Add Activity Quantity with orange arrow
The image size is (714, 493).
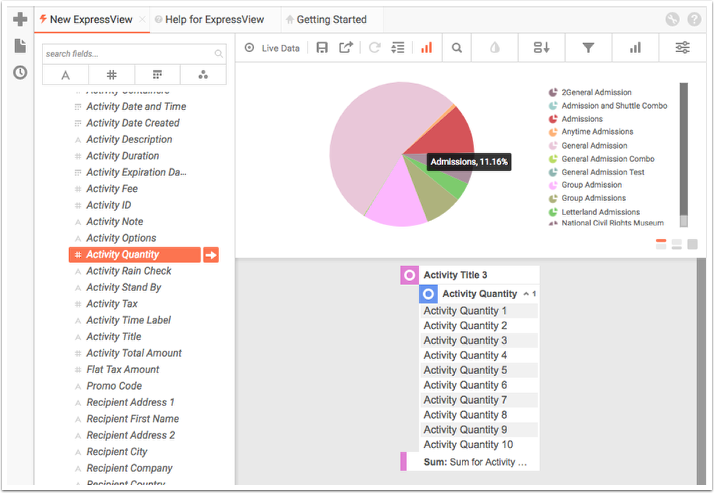pos(211,255)
